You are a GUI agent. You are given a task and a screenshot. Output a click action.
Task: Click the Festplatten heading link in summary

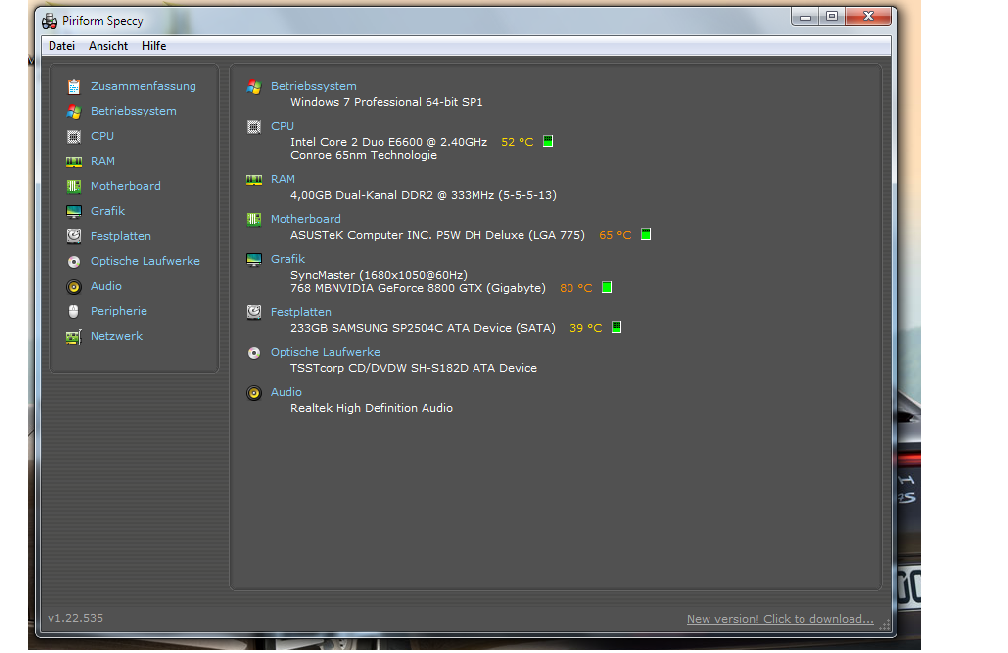302,312
